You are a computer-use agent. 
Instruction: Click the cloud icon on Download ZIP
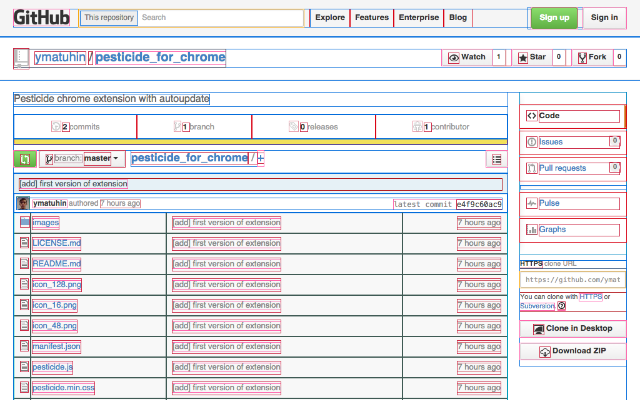click(545, 352)
